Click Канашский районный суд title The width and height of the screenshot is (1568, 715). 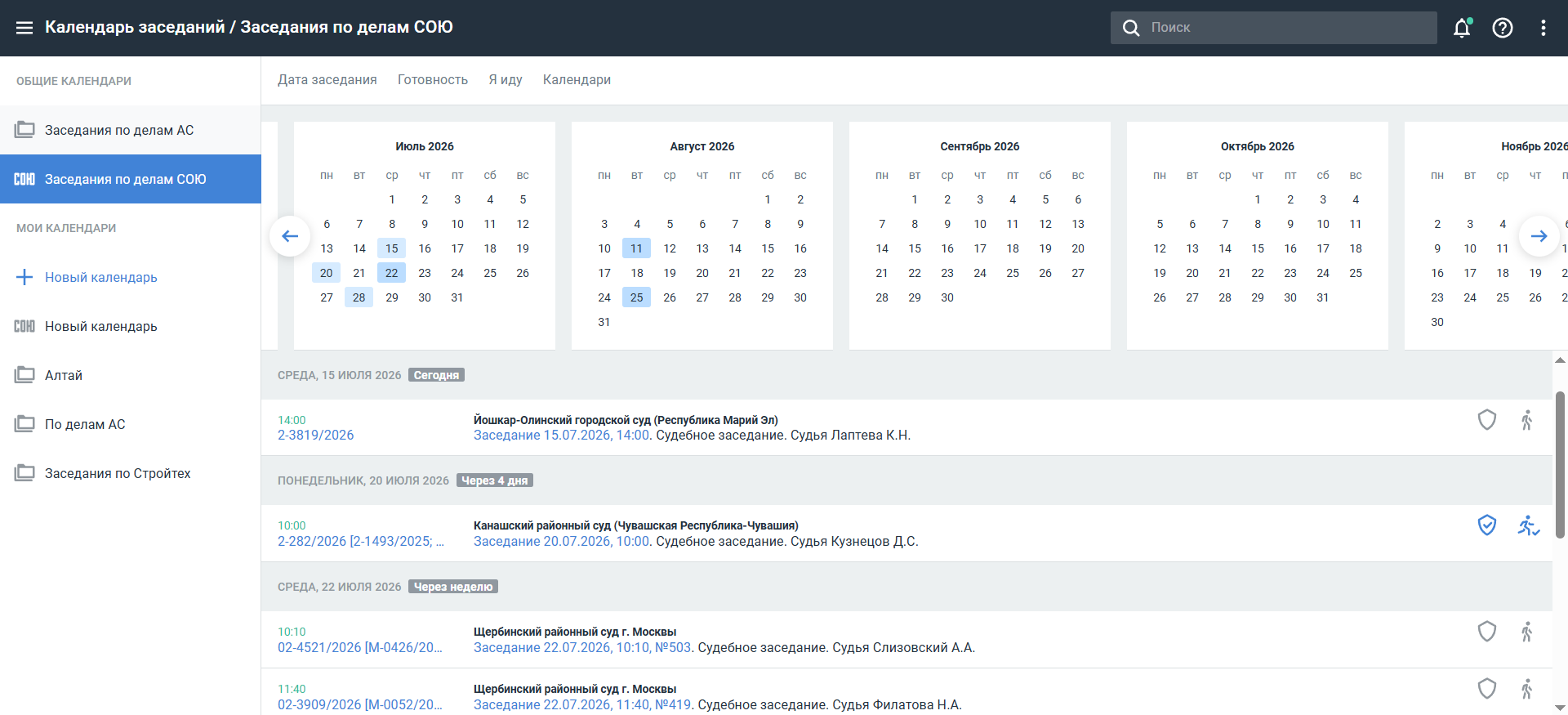click(636, 525)
